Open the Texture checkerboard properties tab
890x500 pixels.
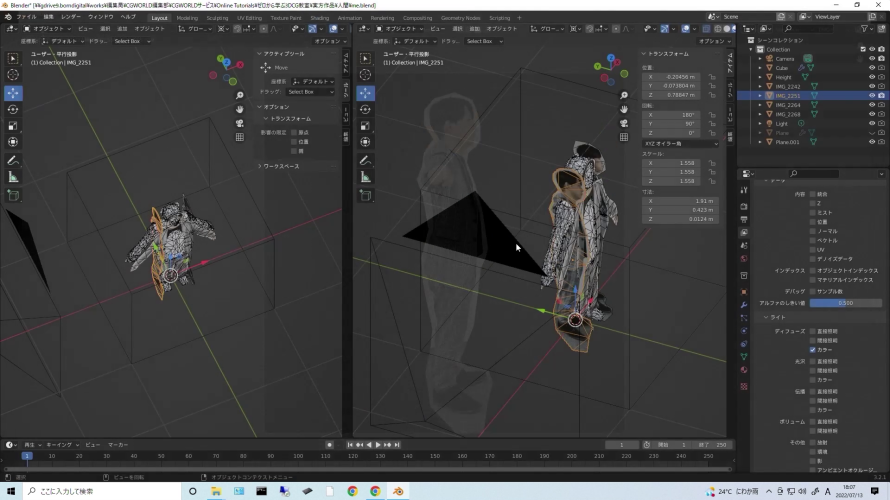coord(744,386)
